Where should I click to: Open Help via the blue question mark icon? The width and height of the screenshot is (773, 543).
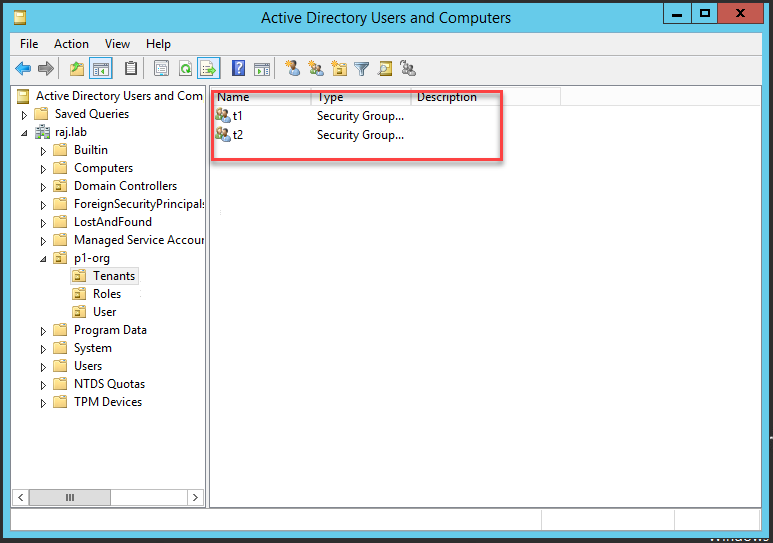click(x=238, y=68)
